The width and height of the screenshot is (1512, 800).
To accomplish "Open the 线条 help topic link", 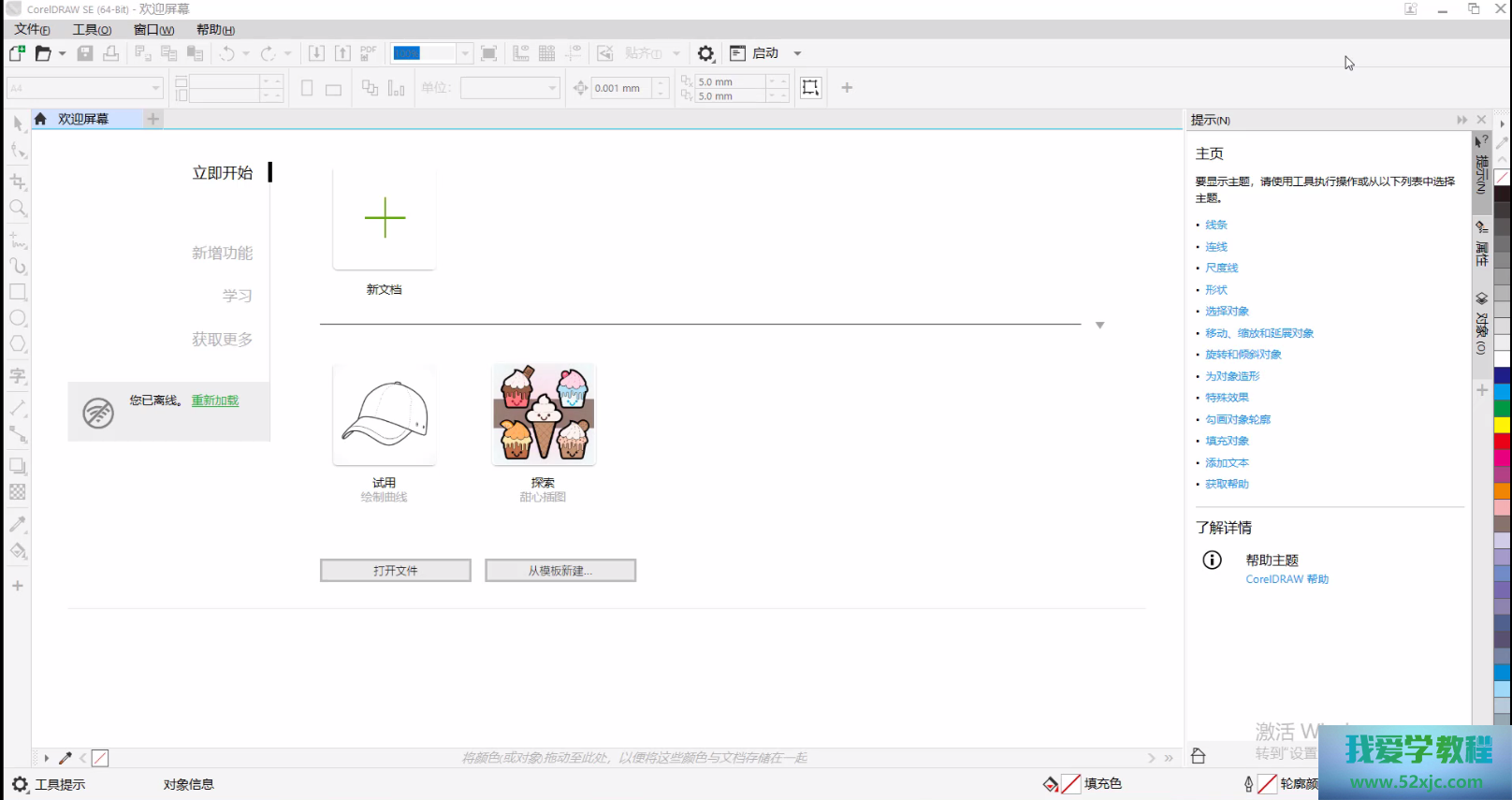I will pos(1215,225).
